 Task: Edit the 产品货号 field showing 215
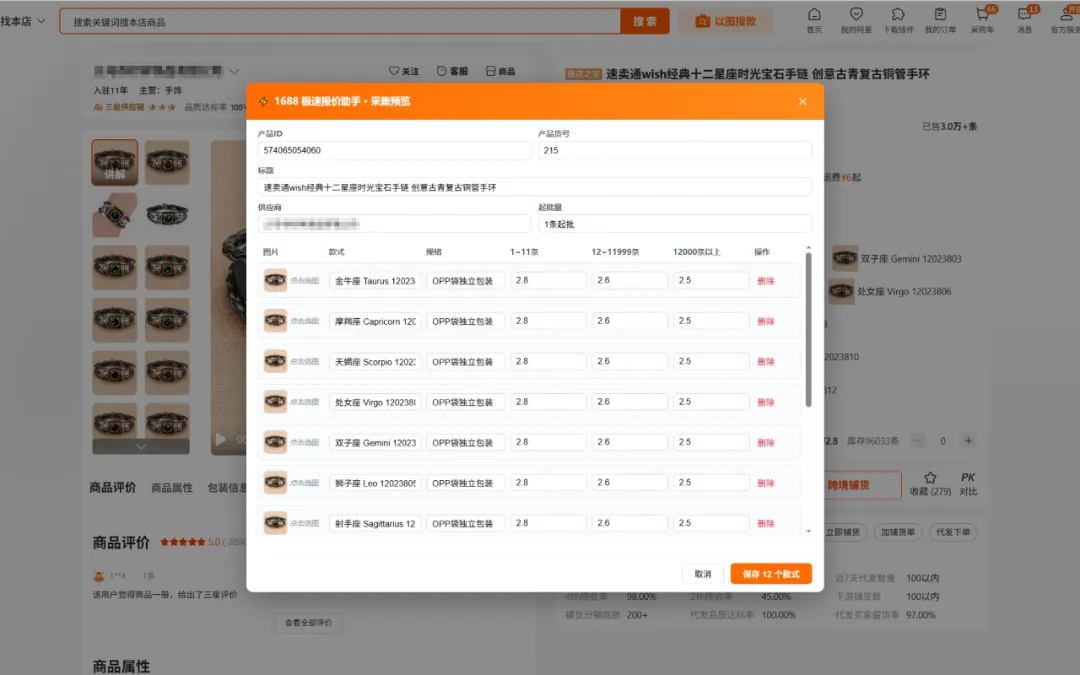click(674, 150)
